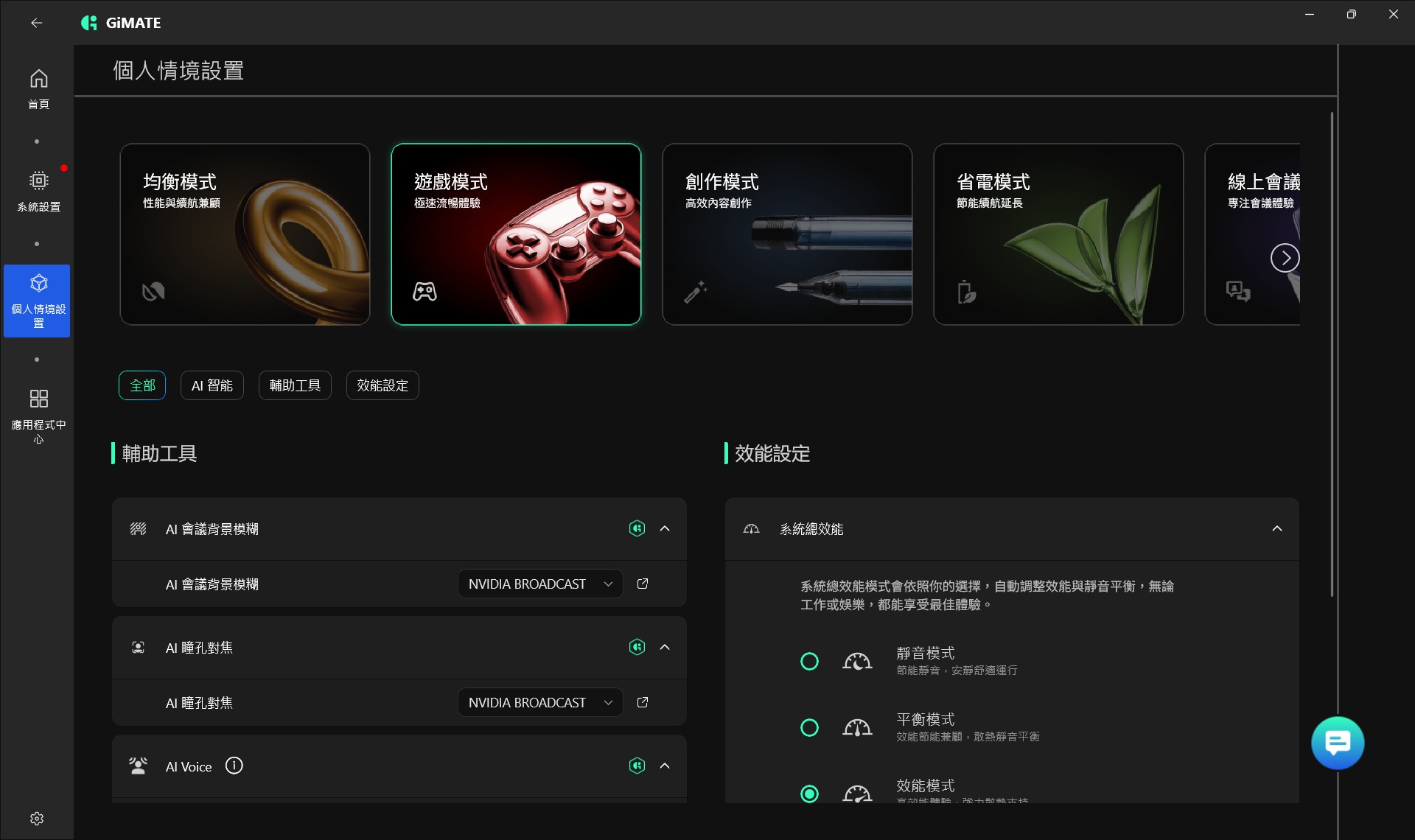Click the AI 瞳孔對焦 face icon
Image resolution: width=1415 pixels, height=840 pixels.
point(138,648)
